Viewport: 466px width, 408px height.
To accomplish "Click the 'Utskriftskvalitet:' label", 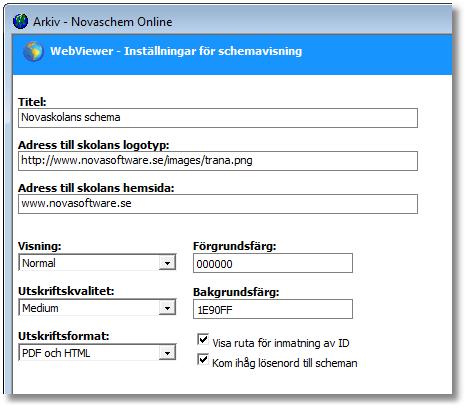I will pos(66,291).
